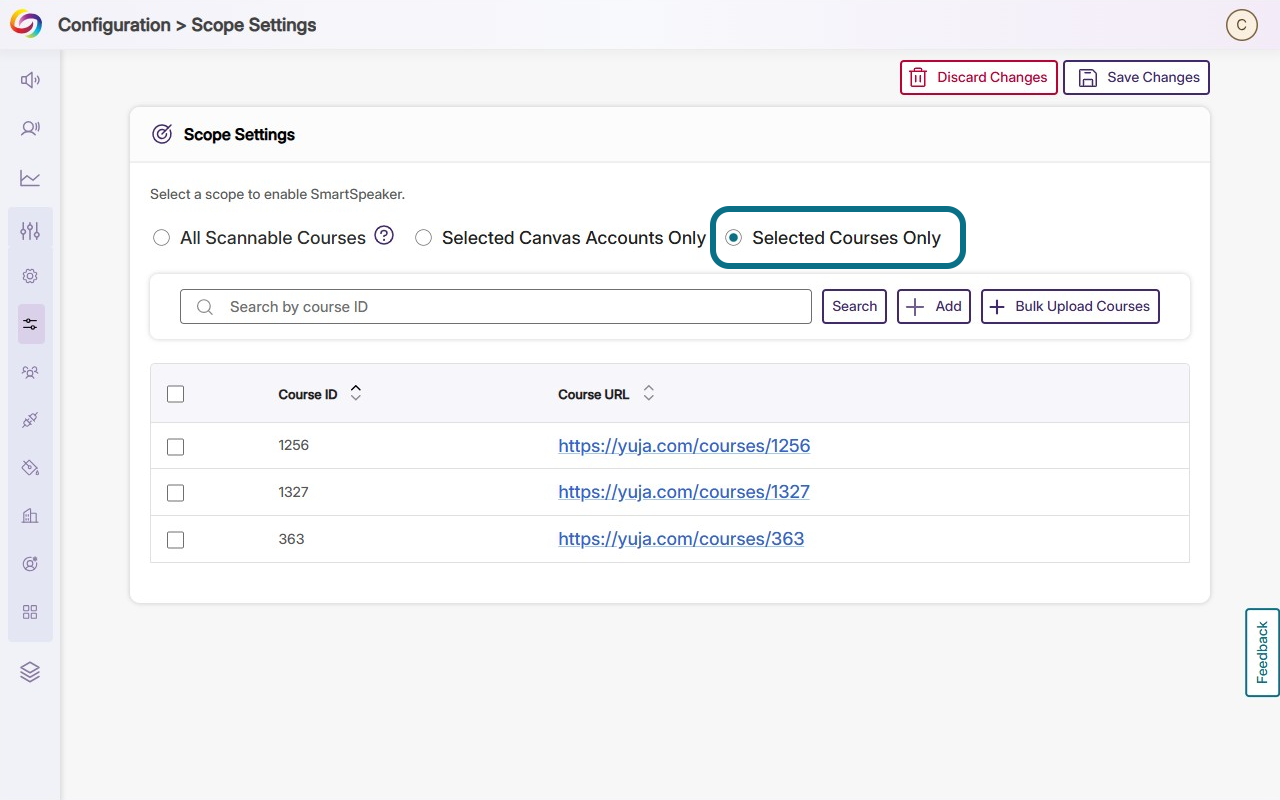Tick the select-all checkbox in table header
This screenshot has width=1280, height=800.
tap(175, 394)
